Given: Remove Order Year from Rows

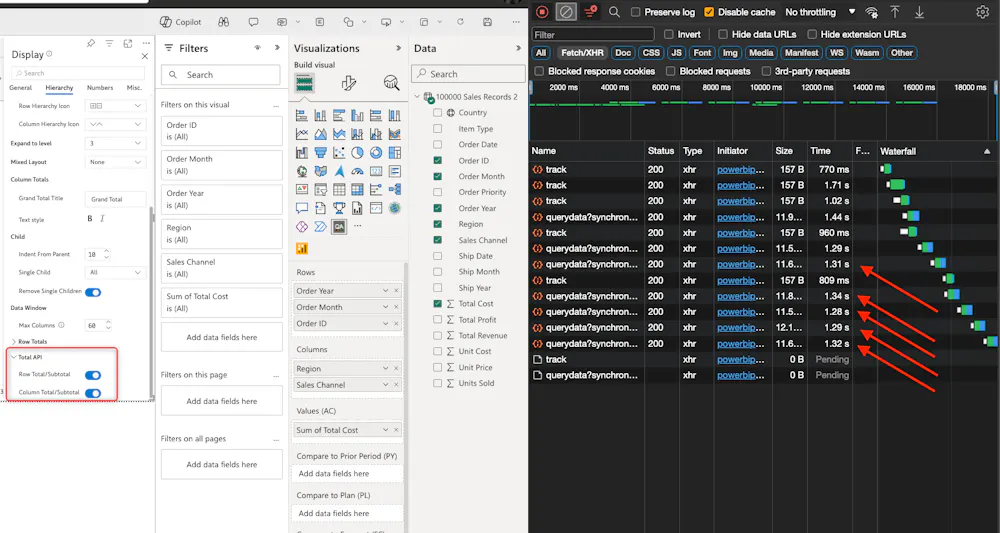Looking at the screenshot, I should (x=396, y=291).
